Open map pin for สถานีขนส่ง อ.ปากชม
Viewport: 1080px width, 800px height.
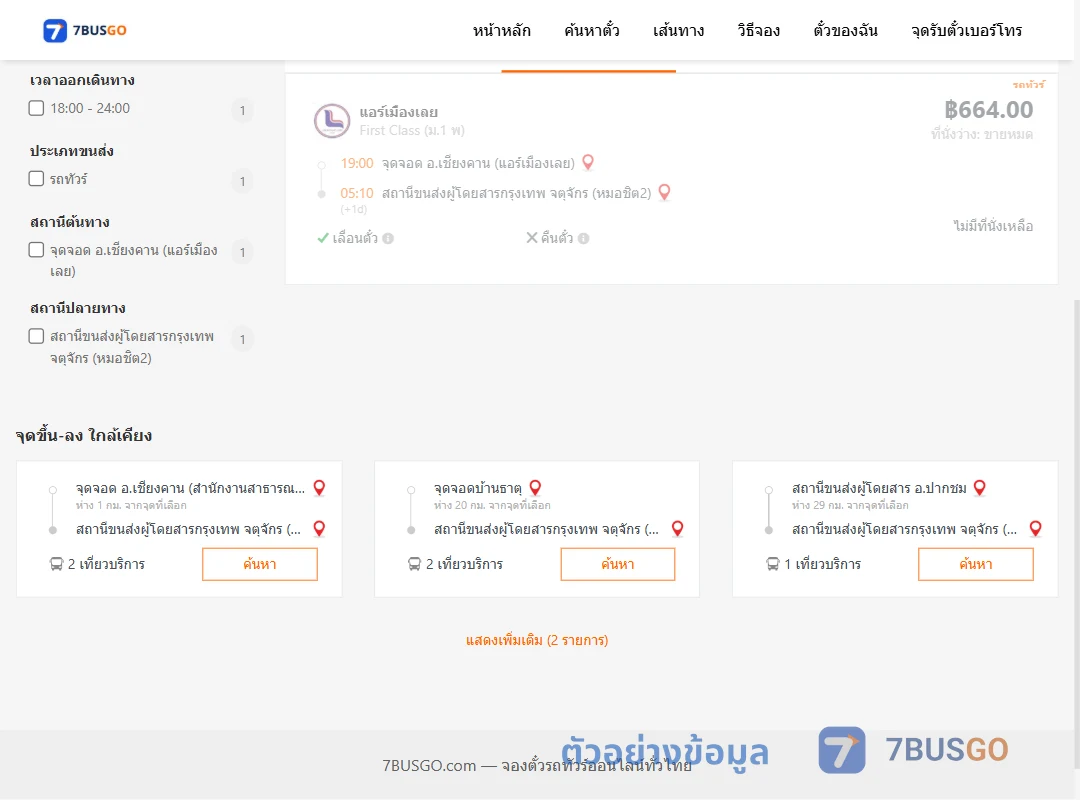979,488
